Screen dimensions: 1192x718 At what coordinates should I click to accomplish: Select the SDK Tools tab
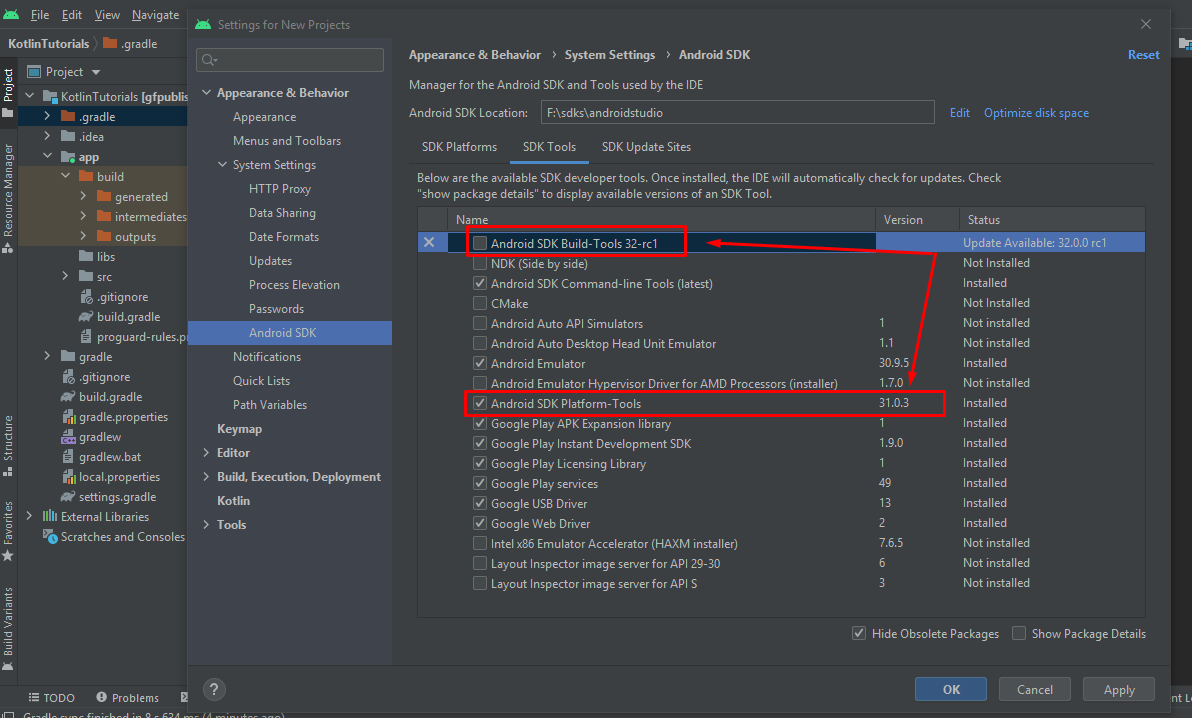click(x=549, y=147)
